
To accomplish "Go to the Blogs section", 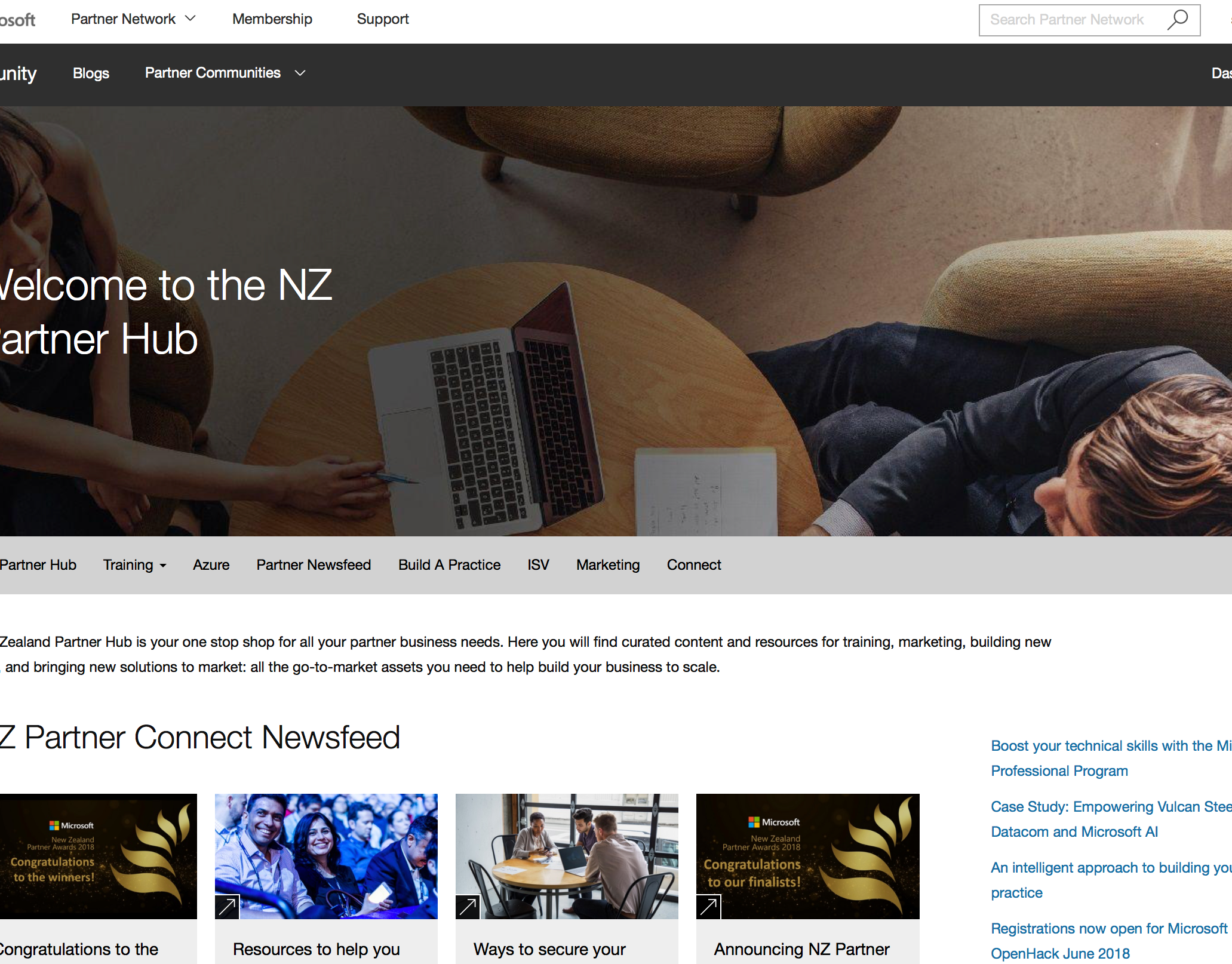I will pos(91,73).
